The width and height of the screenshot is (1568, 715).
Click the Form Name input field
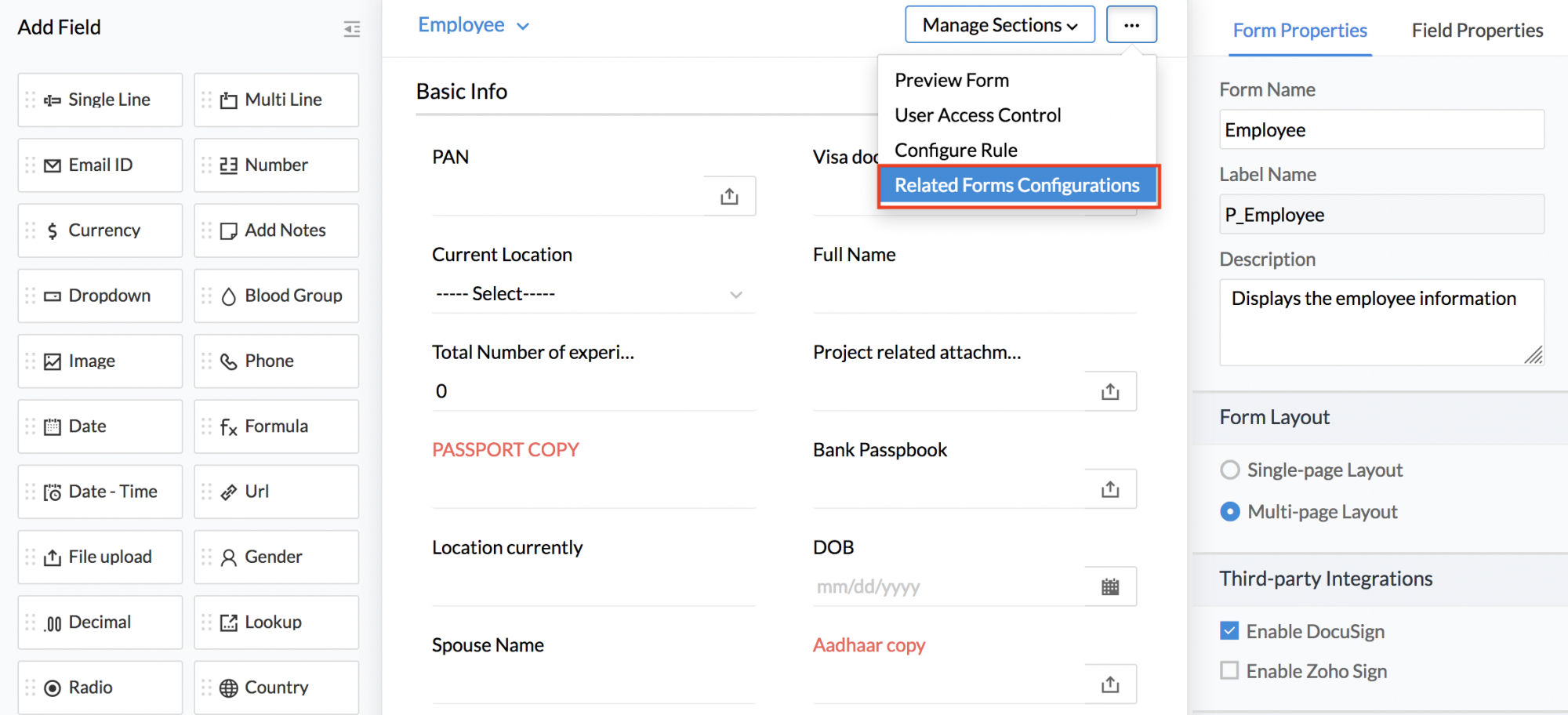coord(1381,130)
